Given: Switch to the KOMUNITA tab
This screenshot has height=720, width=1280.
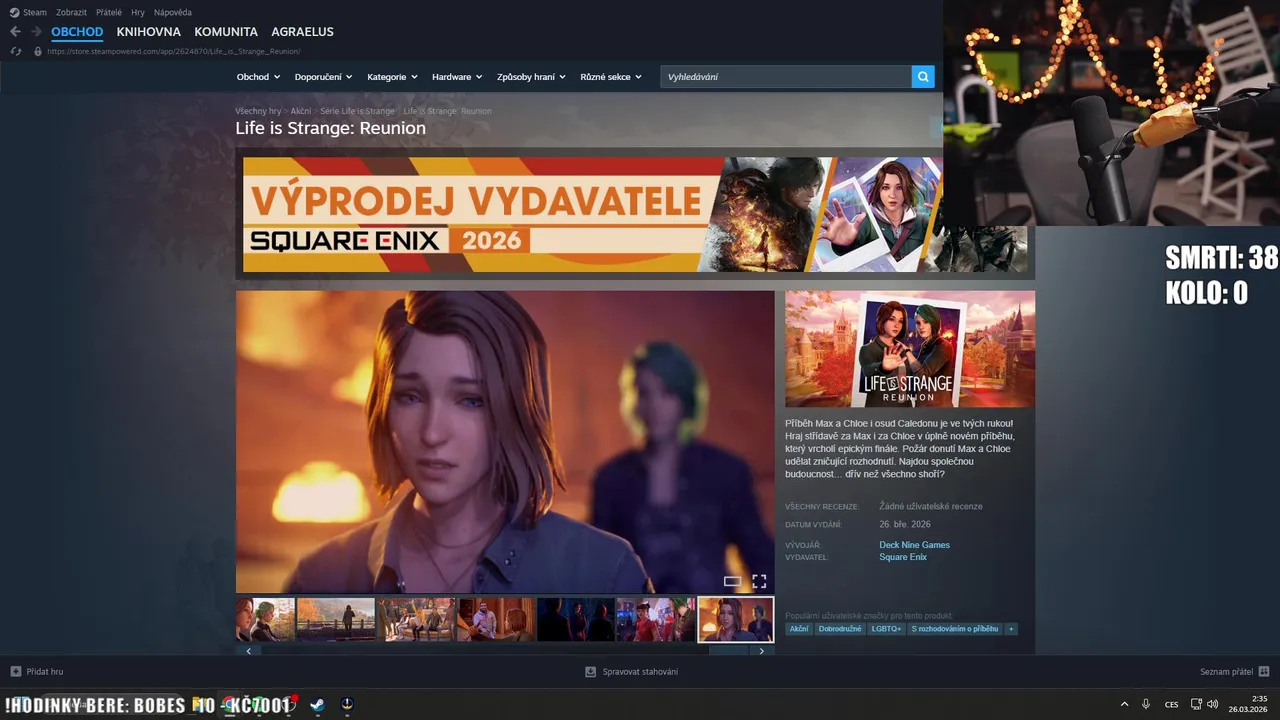Looking at the screenshot, I should tap(226, 32).
